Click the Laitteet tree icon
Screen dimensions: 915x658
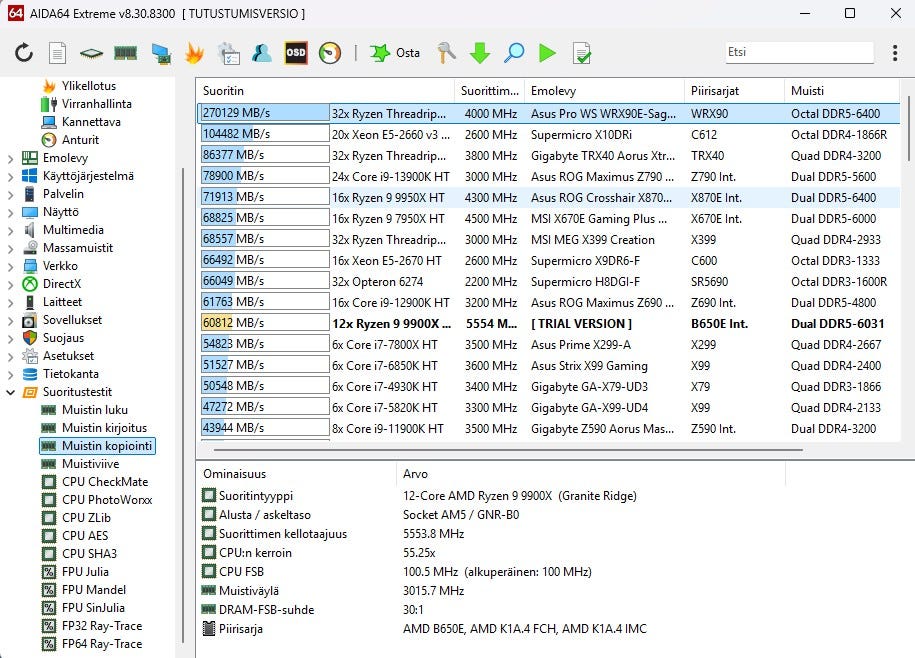30,302
